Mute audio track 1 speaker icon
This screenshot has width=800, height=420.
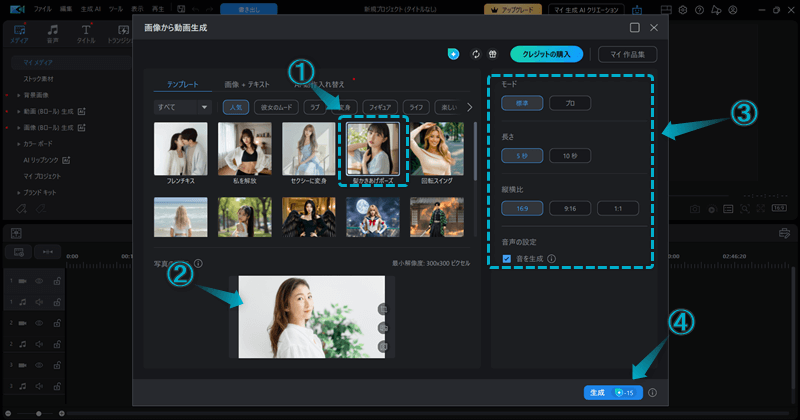tap(39, 302)
